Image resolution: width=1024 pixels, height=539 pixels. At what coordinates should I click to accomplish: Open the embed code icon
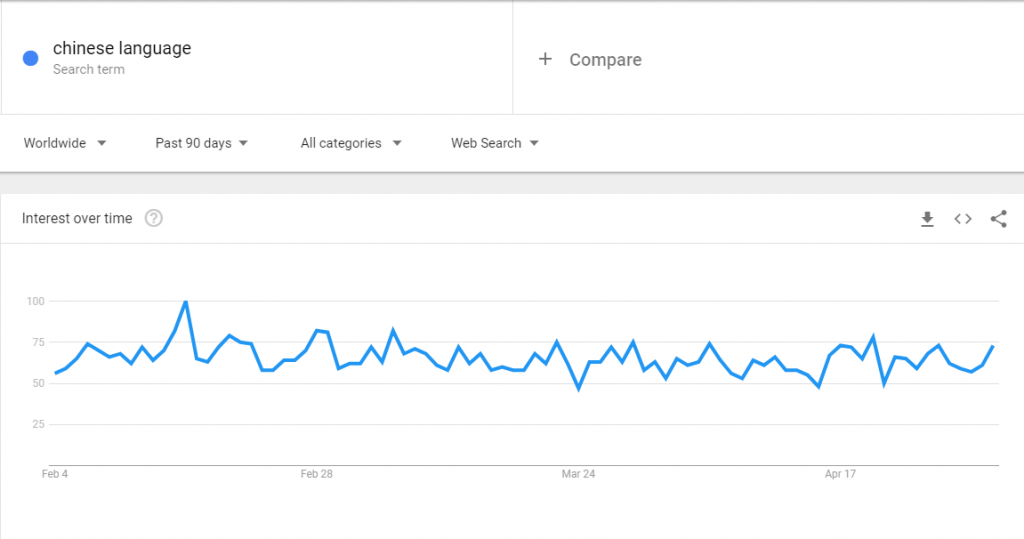pyautogui.click(x=963, y=219)
